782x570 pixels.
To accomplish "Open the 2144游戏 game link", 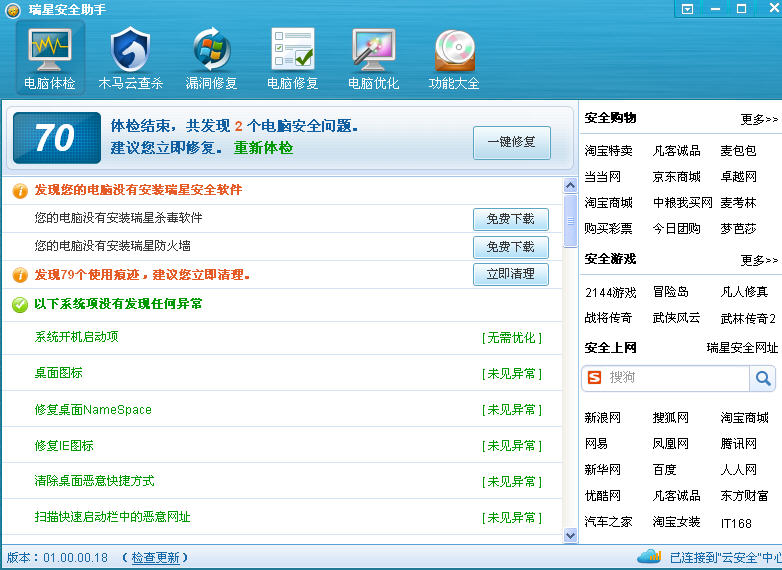I will pyautogui.click(x=610, y=293).
